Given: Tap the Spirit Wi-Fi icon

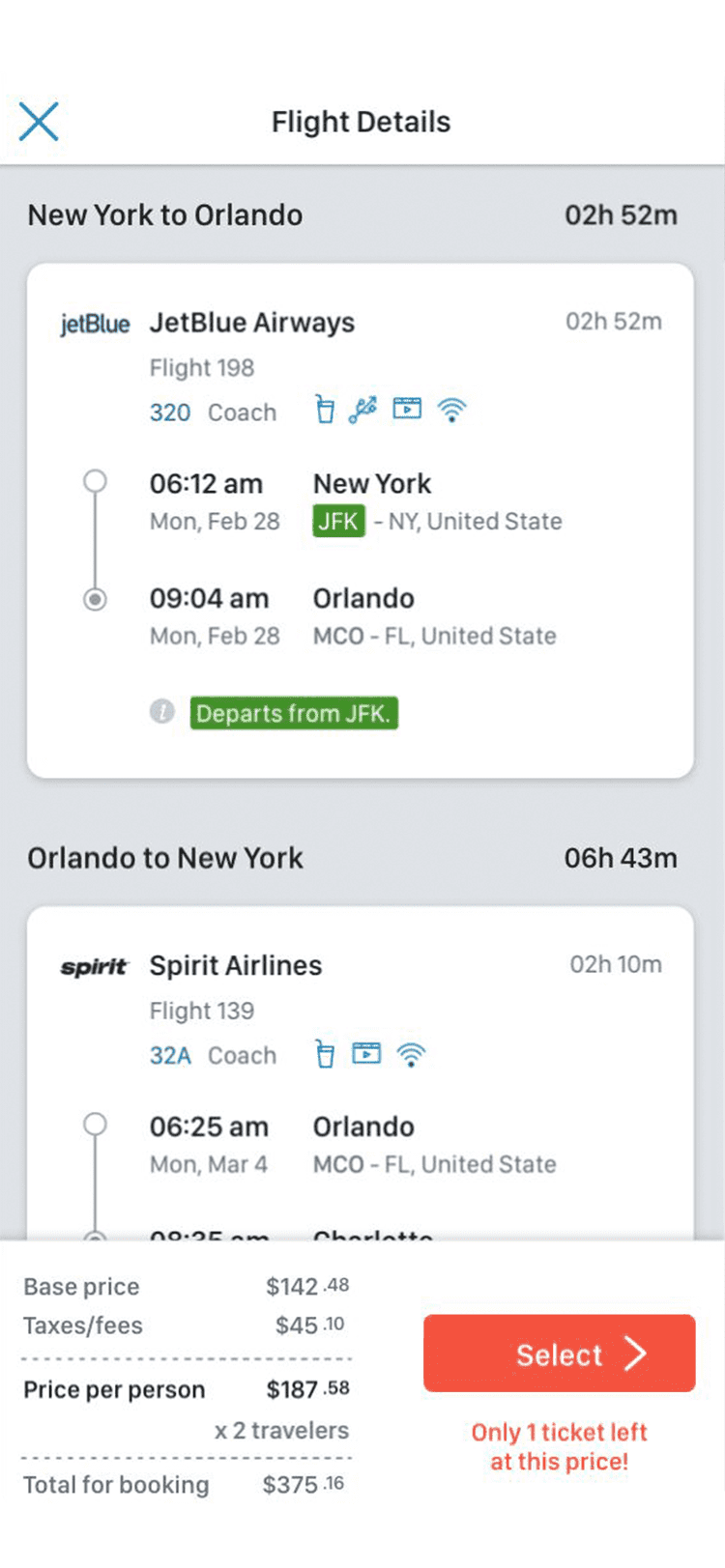Looking at the screenshot, I should point(411,1053).
